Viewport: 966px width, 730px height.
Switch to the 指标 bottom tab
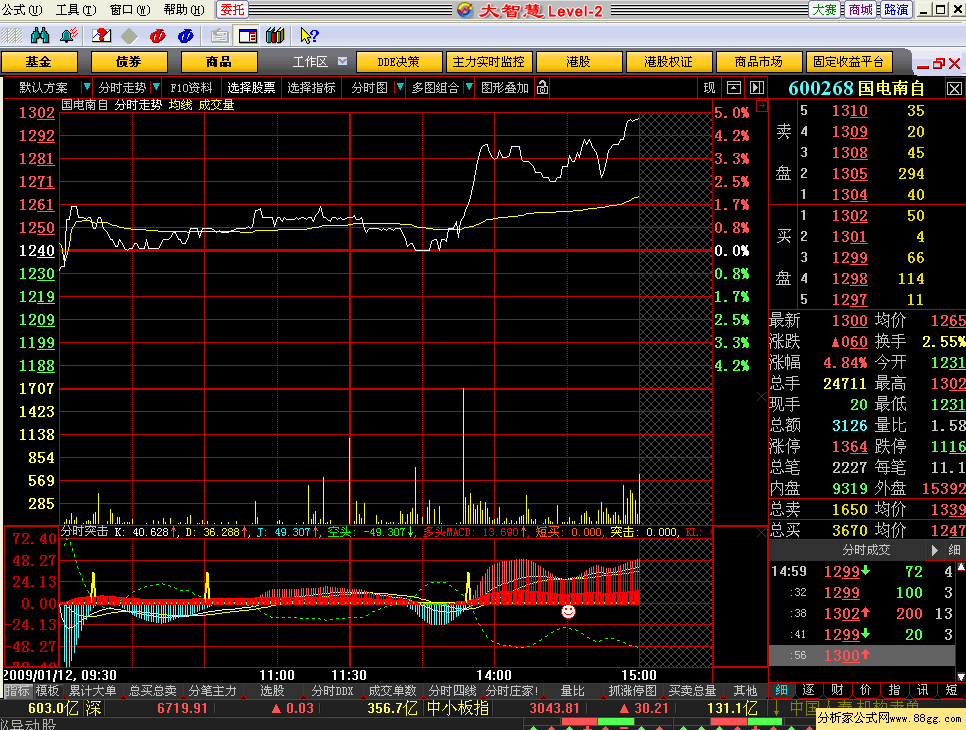coord(17,691)
